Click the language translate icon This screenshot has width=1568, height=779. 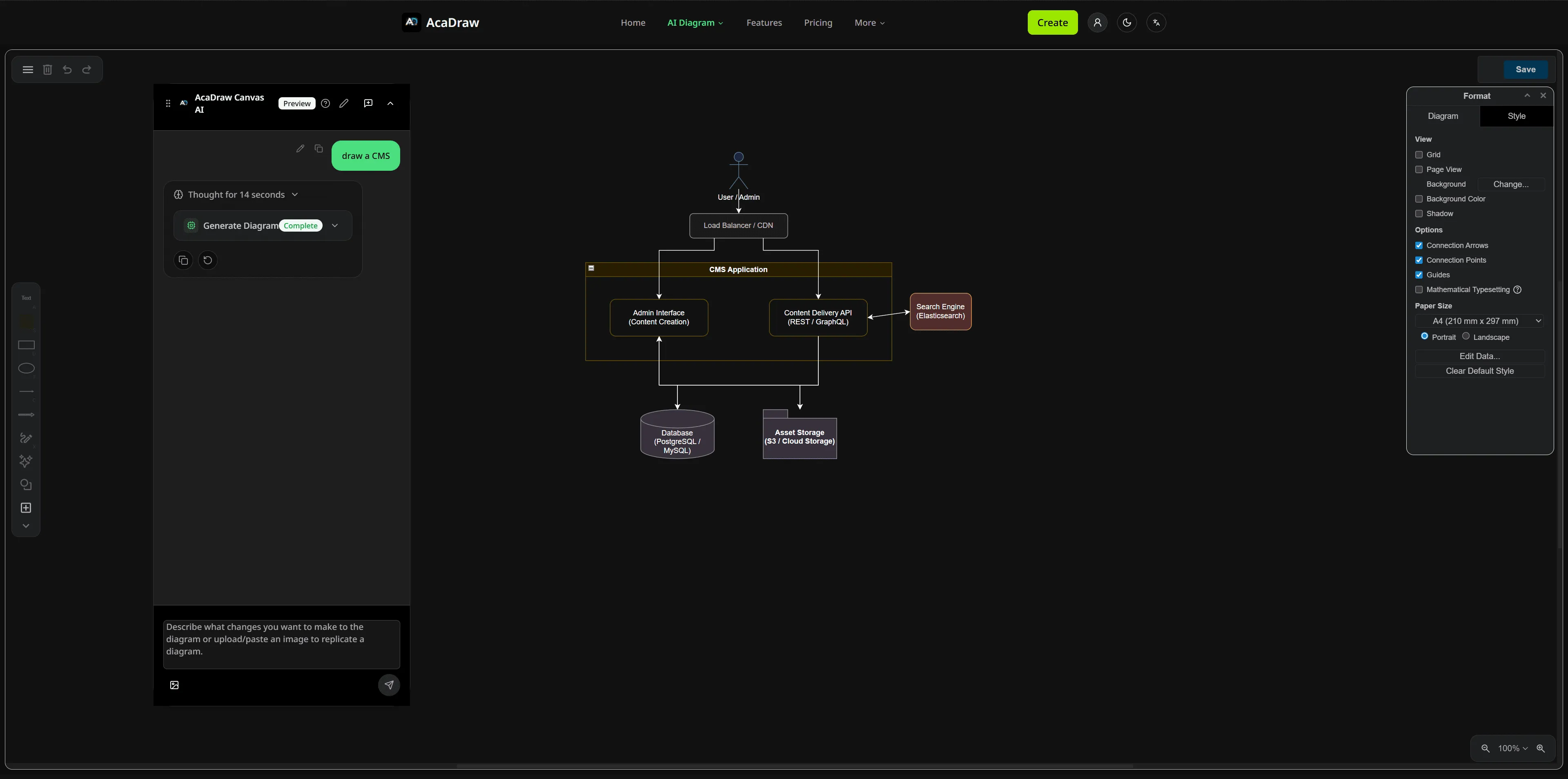point(1156,22)
